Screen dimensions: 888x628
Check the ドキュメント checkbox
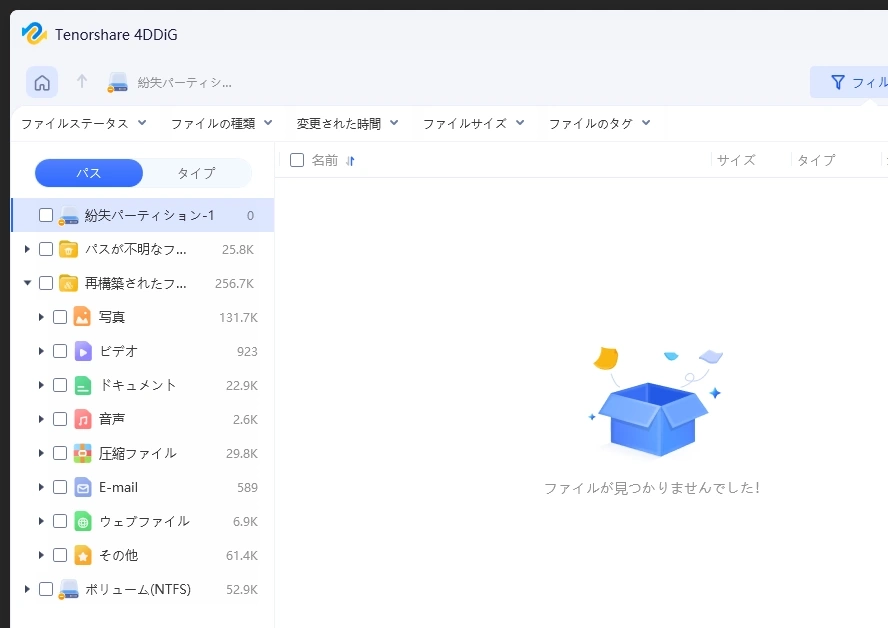point(60,385)
